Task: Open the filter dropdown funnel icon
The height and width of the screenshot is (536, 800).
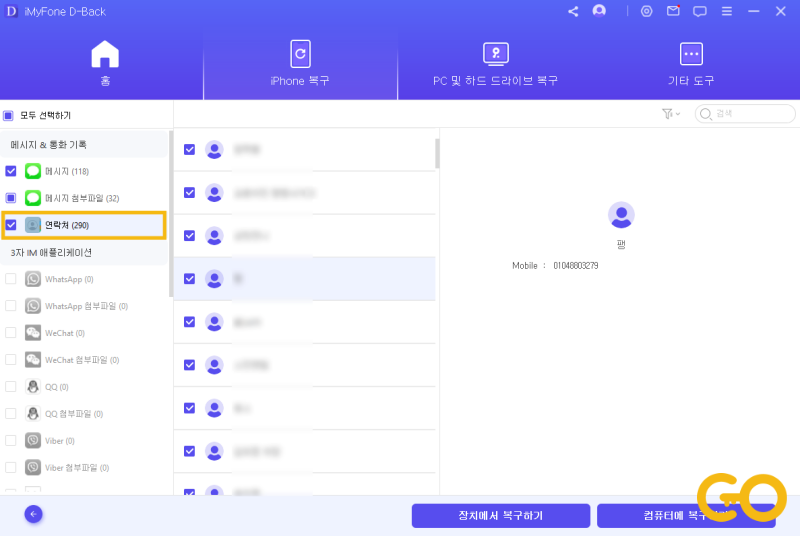Action: (670, 114)
